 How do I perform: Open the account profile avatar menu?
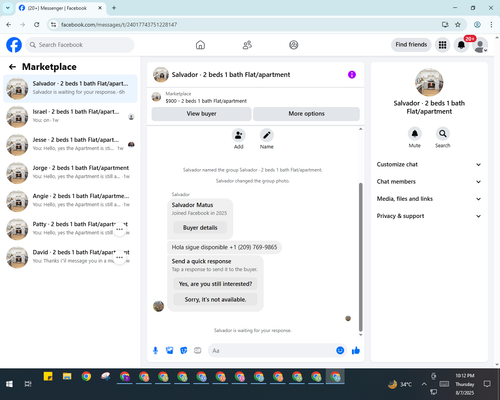pyautogui.click(x=480, y=45)
